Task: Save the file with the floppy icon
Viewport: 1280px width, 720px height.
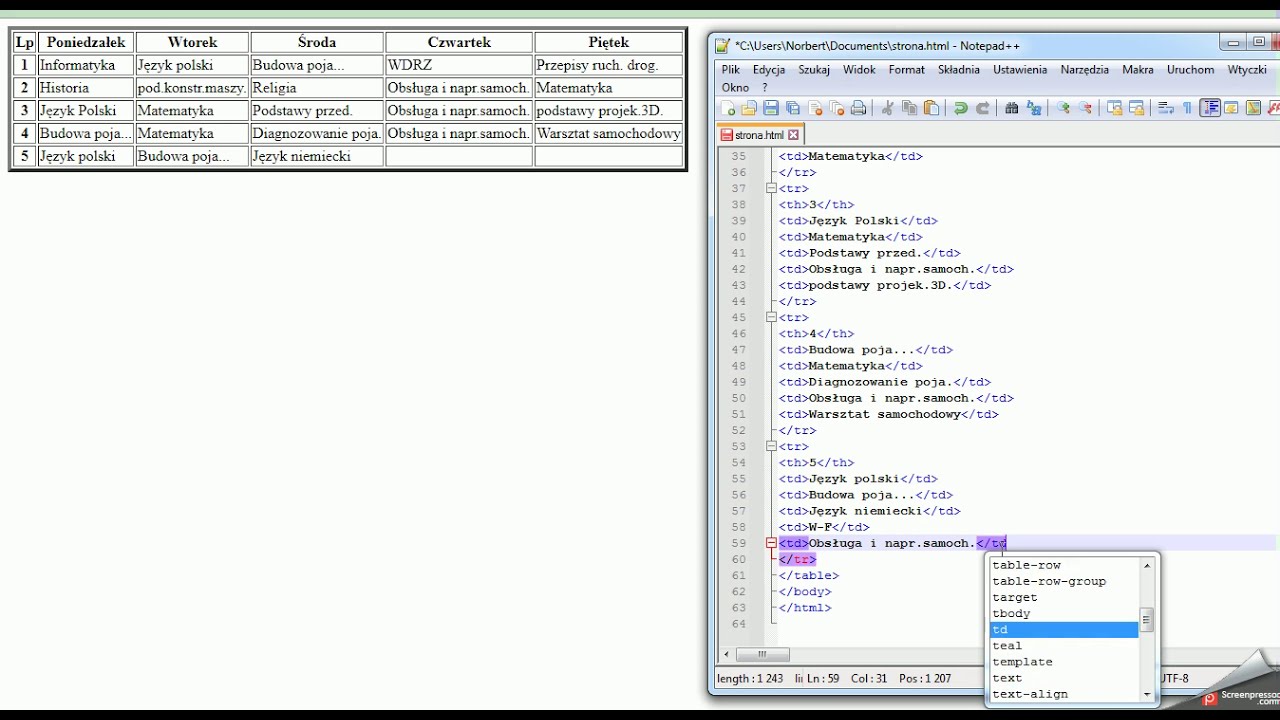Action: coord(771,108)
